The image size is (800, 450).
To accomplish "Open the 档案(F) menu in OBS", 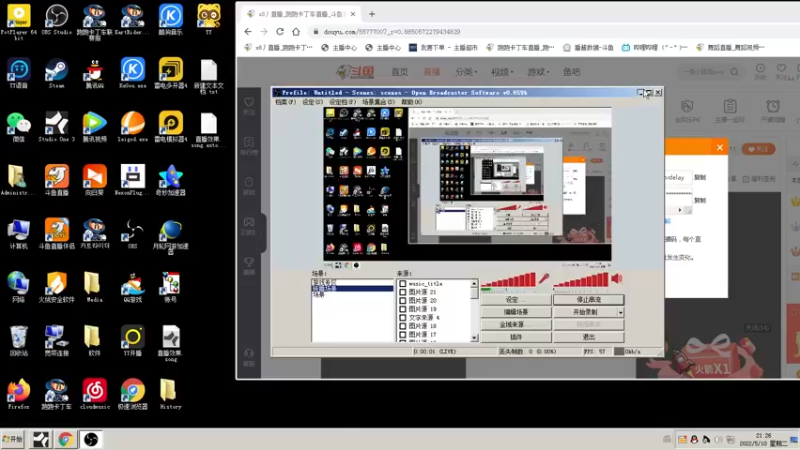I will (285, 102).
